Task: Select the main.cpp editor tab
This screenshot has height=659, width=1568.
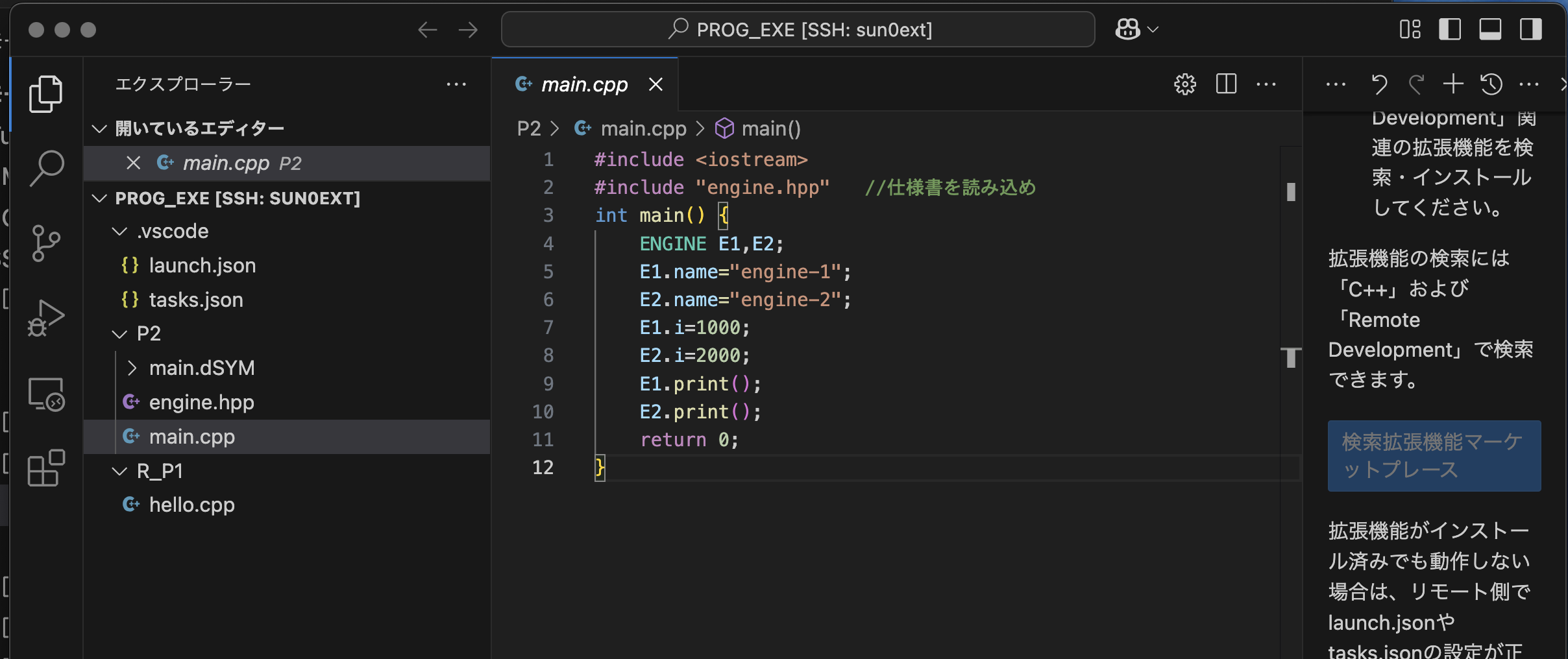Action: pyautogui.click(x=584, y=84)
